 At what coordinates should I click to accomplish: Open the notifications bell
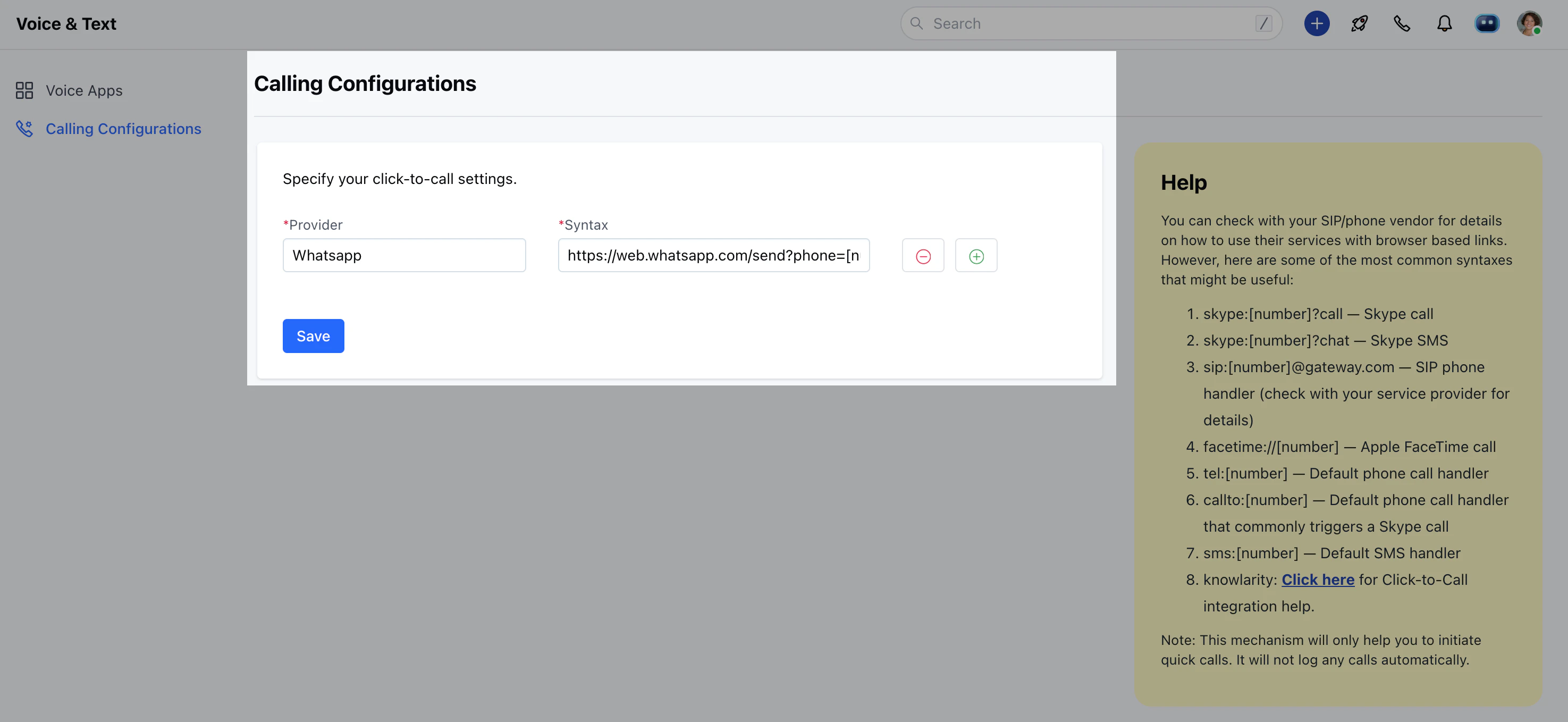tap(1445, 24)
